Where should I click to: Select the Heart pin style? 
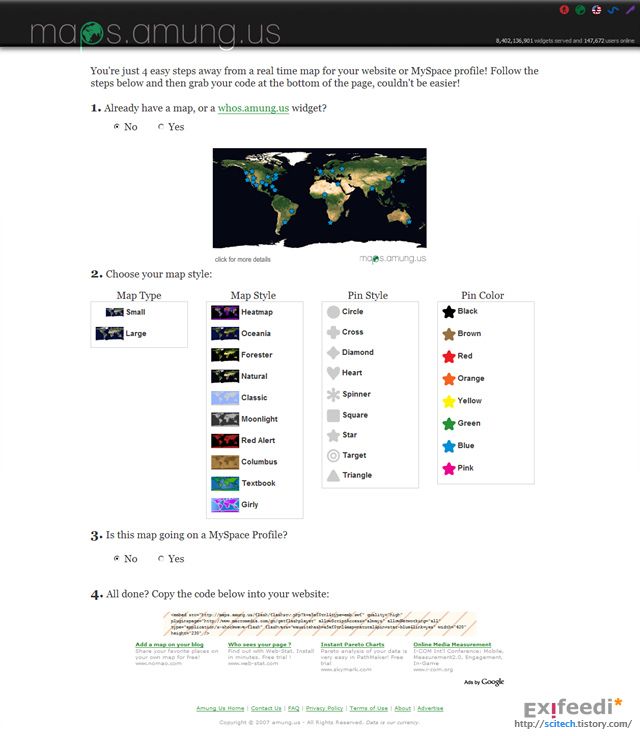(x=345, y=373)
